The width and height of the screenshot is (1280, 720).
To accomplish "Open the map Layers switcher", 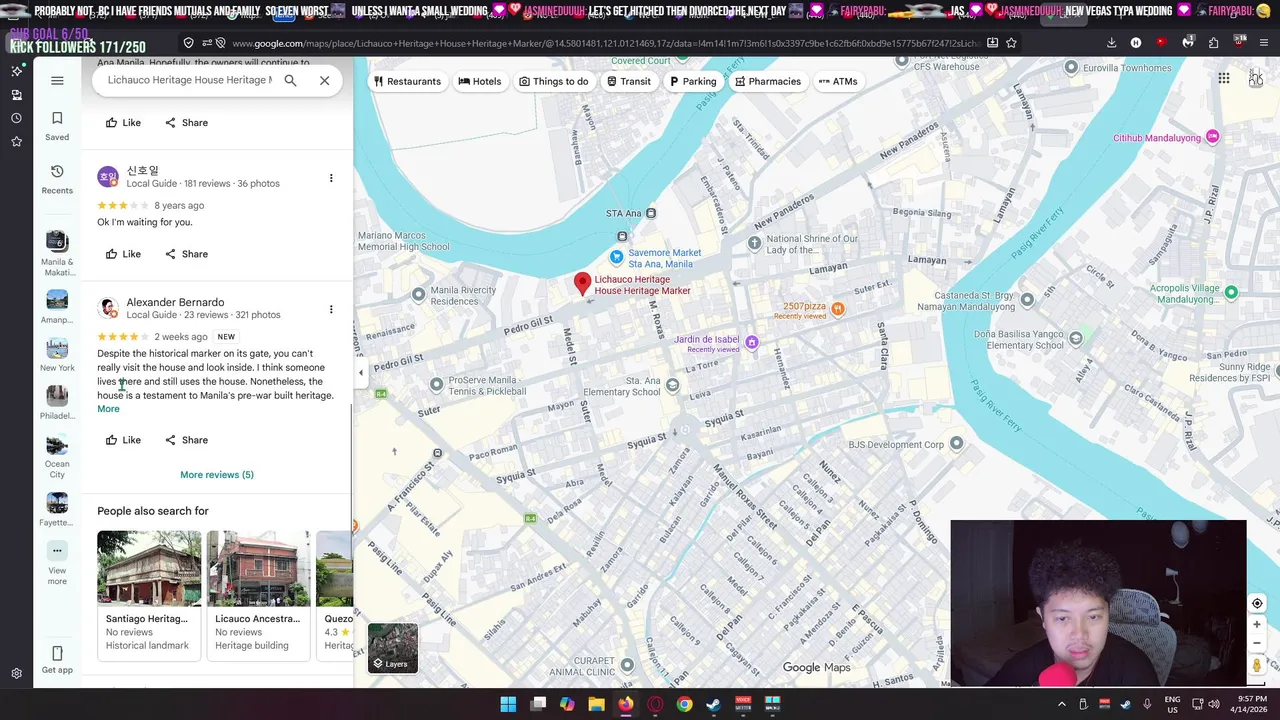I will [393, 648].
